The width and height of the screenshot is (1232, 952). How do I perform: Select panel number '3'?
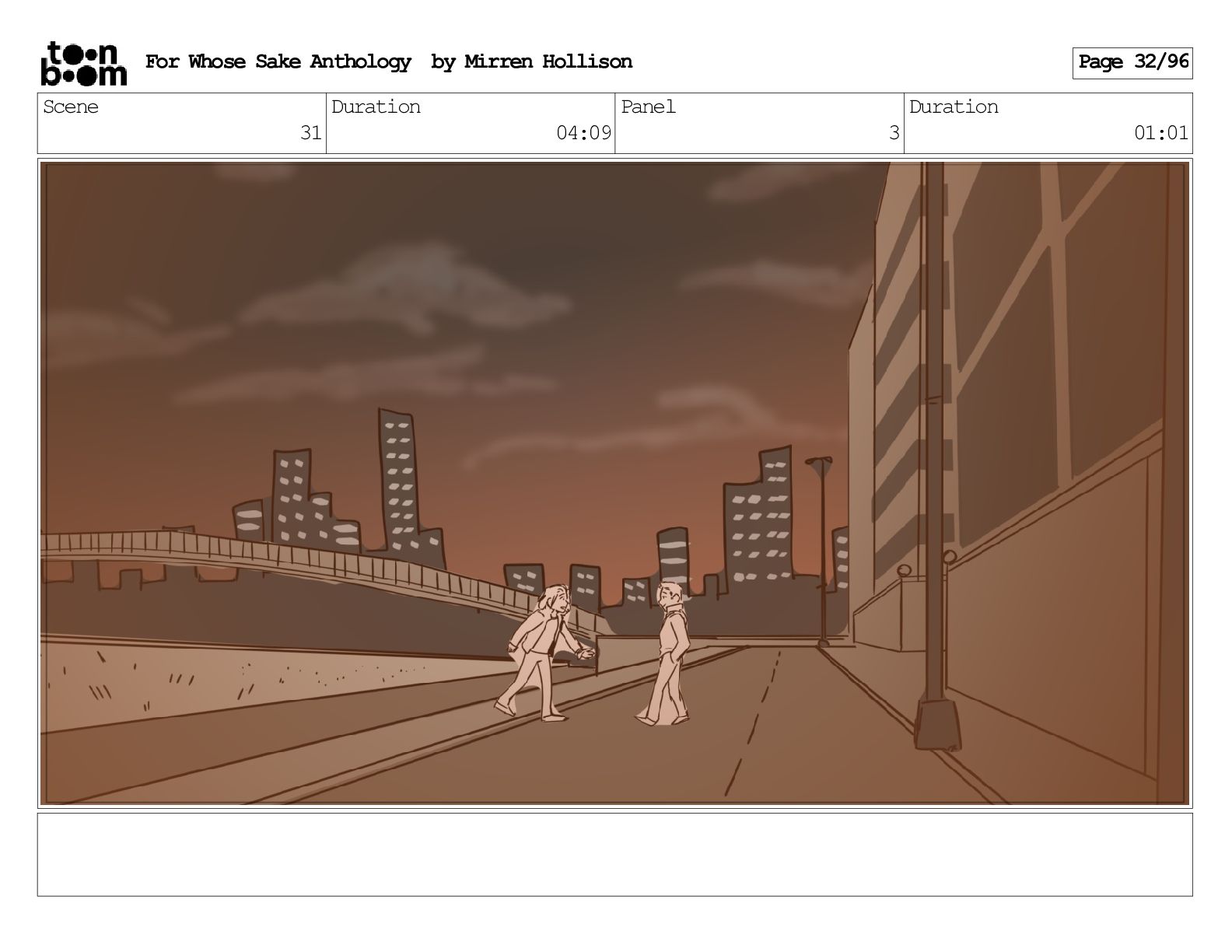[894, 133]
